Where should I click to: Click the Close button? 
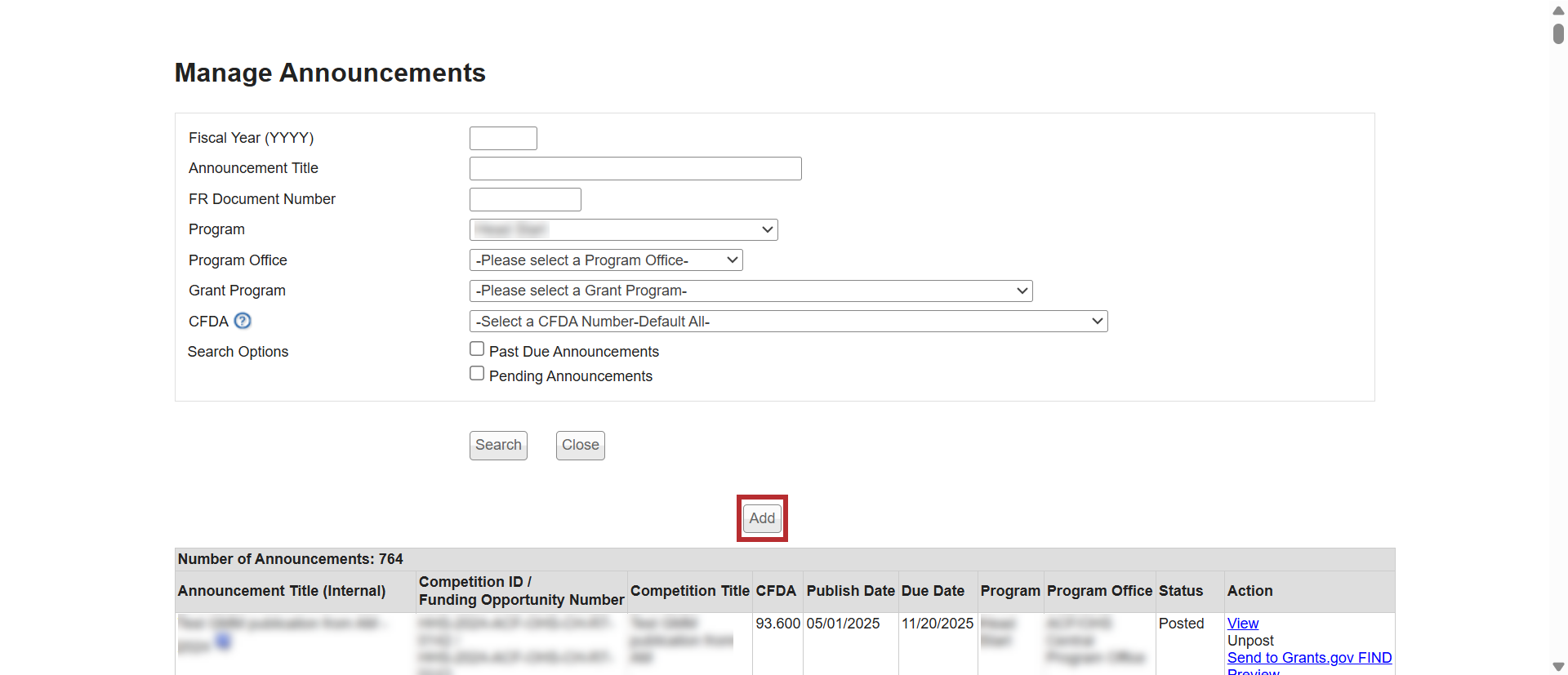[x=580, y=446]
